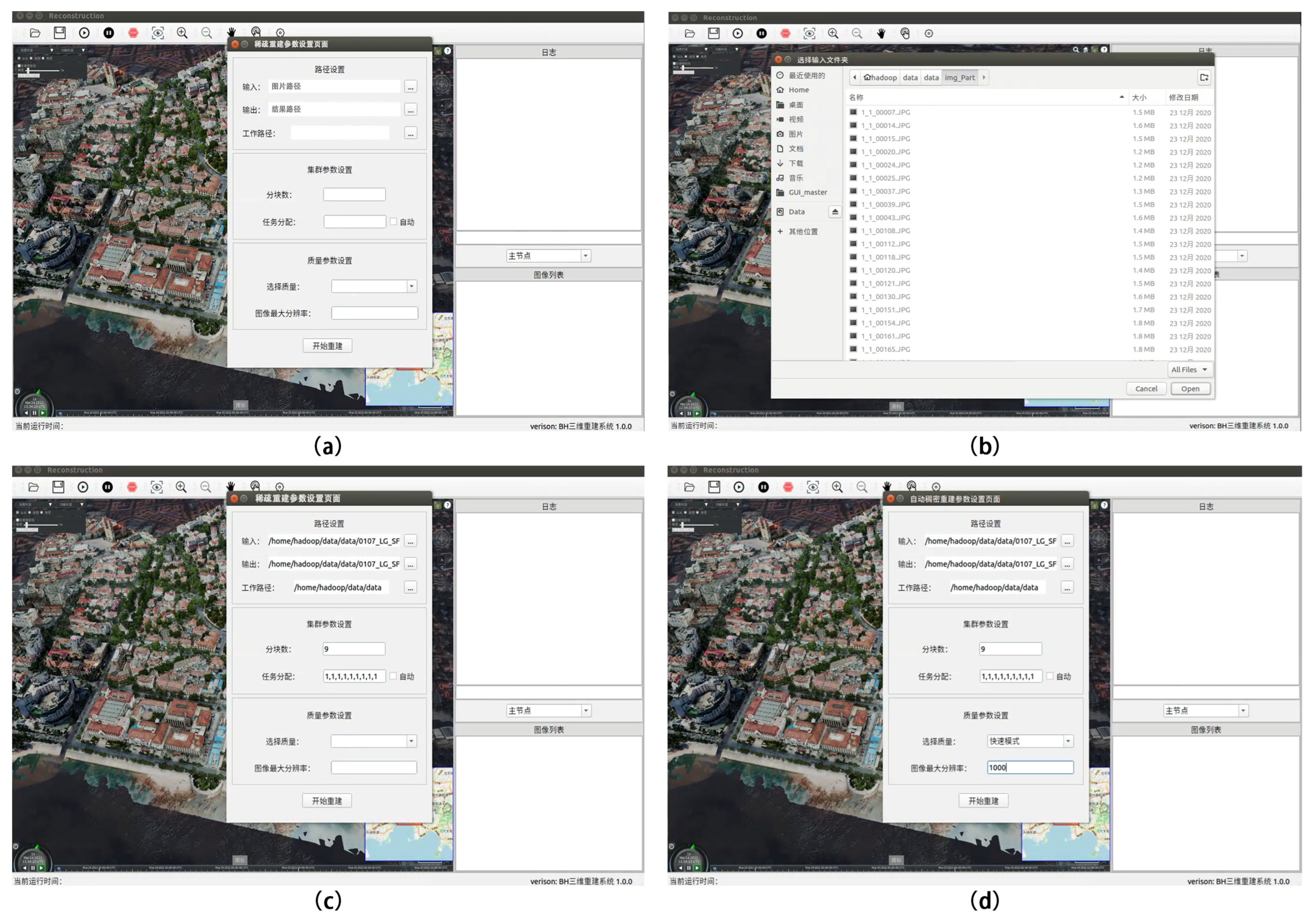This screenshot has width=1316, height=921.
Task: Click the save disk icon in panel (c) toolbar
Action: (58, 487)
